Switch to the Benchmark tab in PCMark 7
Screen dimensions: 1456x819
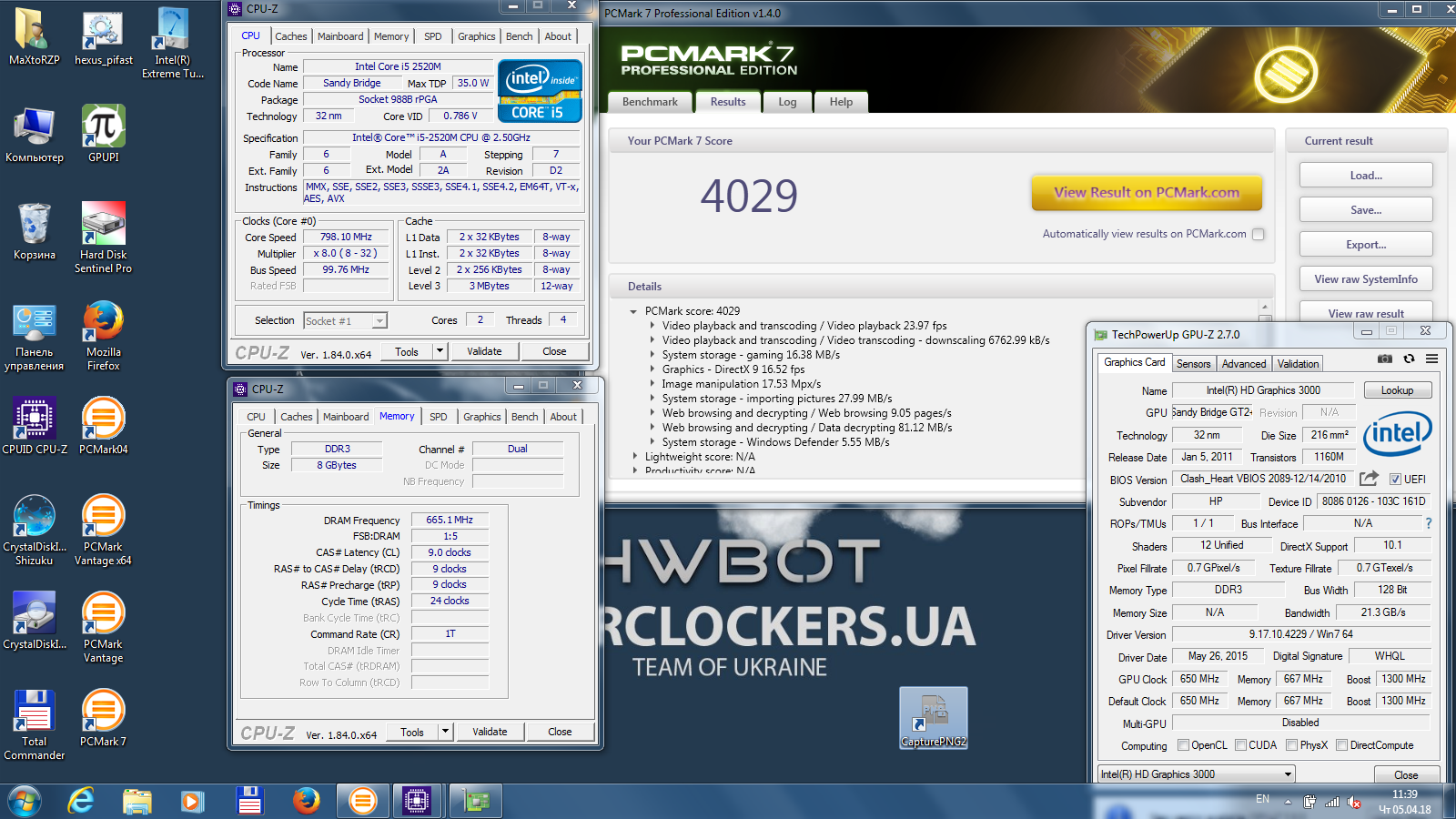coord(650,102)
